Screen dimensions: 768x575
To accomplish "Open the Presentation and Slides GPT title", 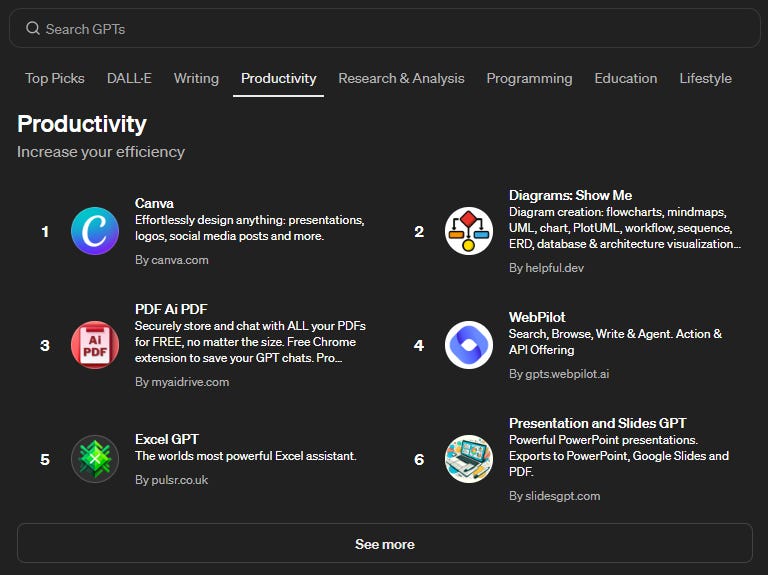I will [598, 423].
